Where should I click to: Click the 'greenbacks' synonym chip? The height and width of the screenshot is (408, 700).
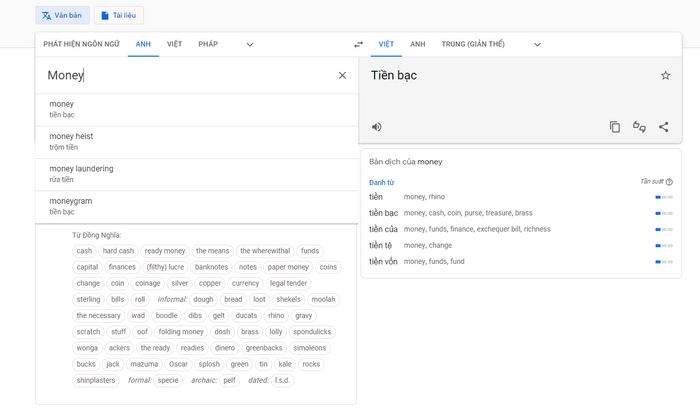(264, 348)
